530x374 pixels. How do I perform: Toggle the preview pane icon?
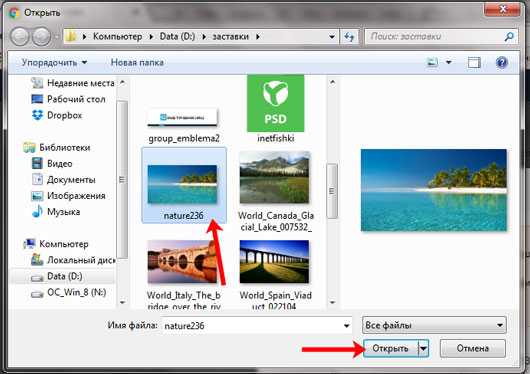pyautogui.click(x=474, y=63)
